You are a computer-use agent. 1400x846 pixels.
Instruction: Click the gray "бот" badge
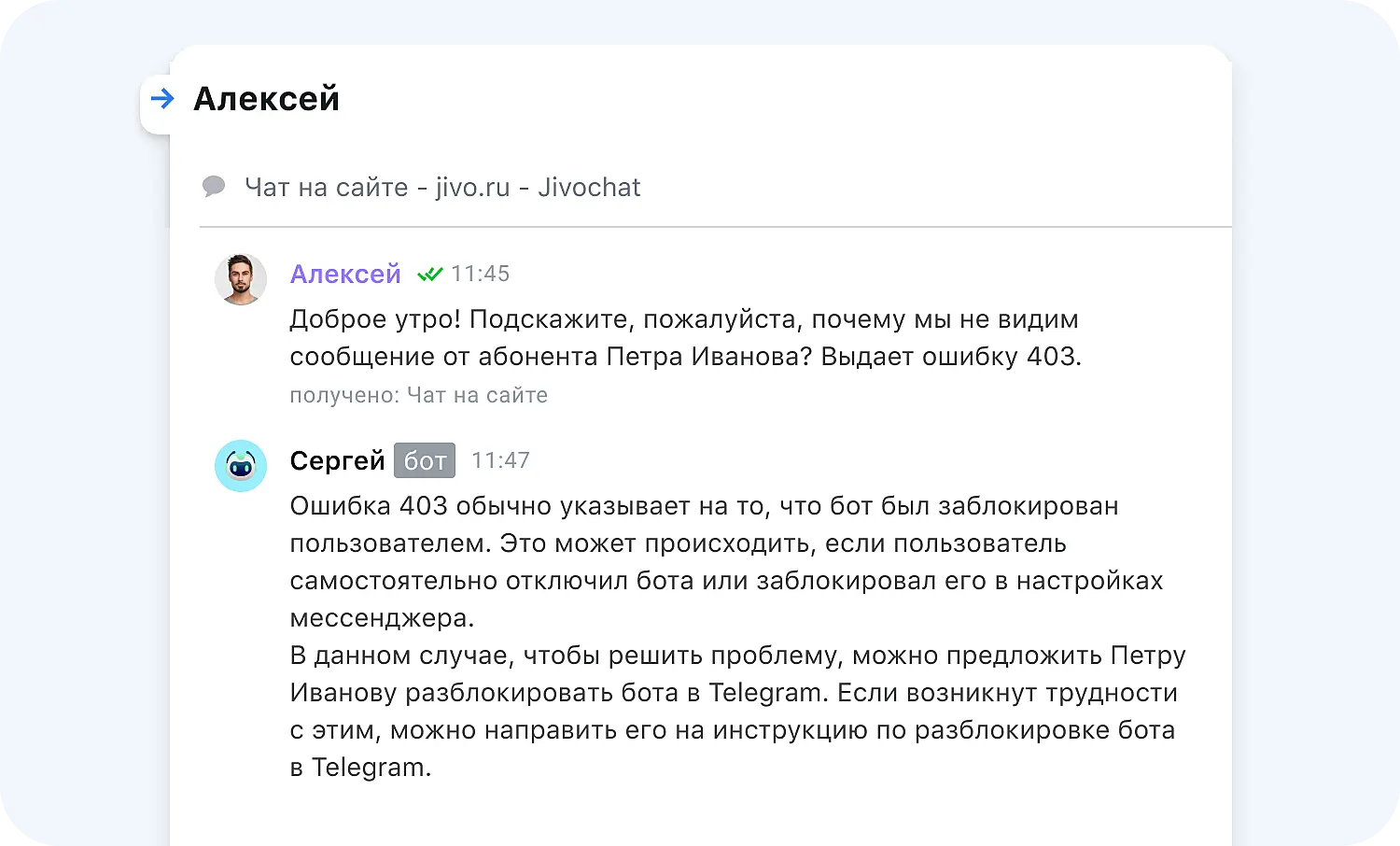[x=425, y=460]
